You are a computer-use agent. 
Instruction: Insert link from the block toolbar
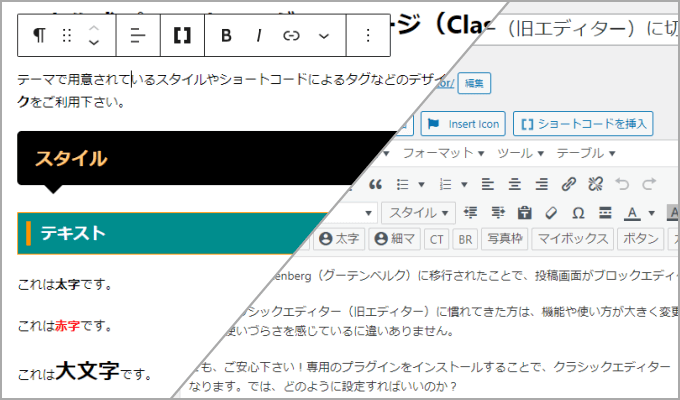point(291,35)
